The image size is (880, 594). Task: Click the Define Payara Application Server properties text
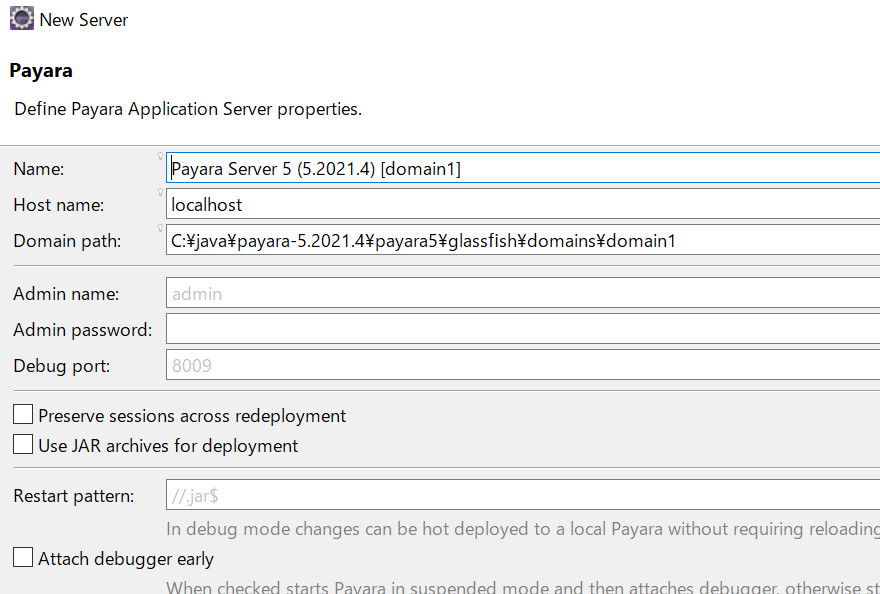pos(188,109)
